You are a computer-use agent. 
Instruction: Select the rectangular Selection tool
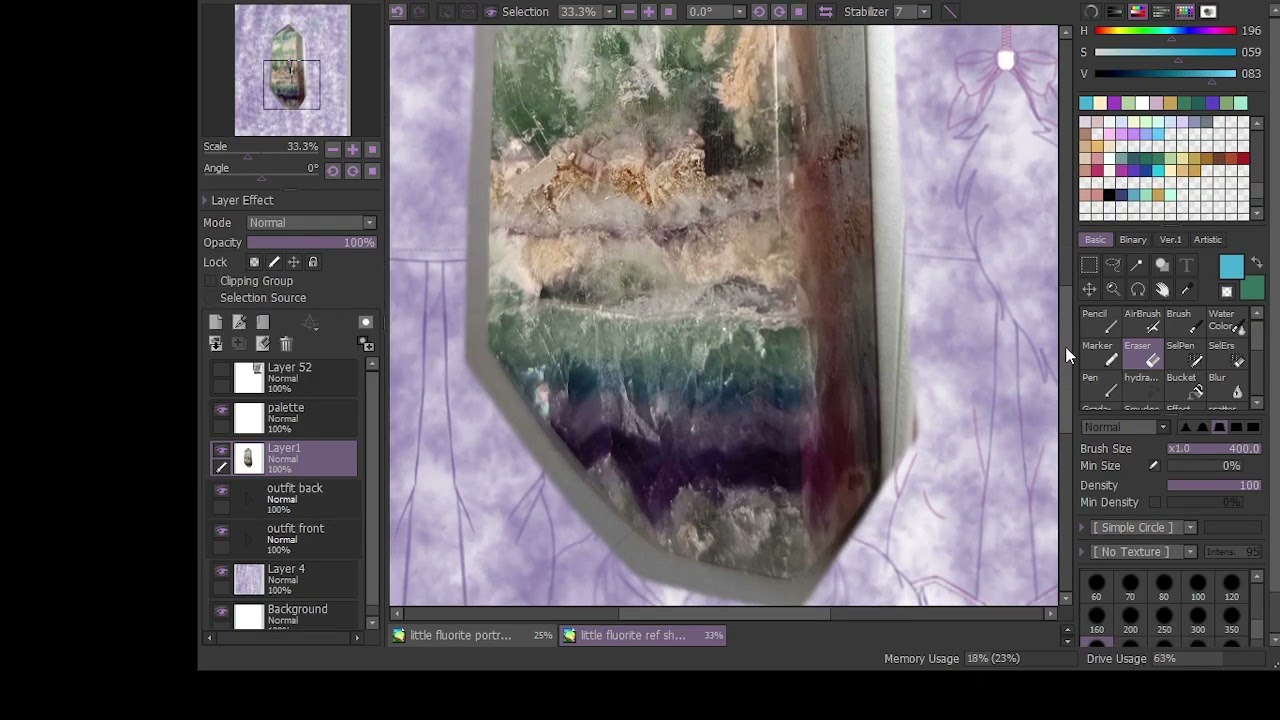click(x=1089, y=265)
